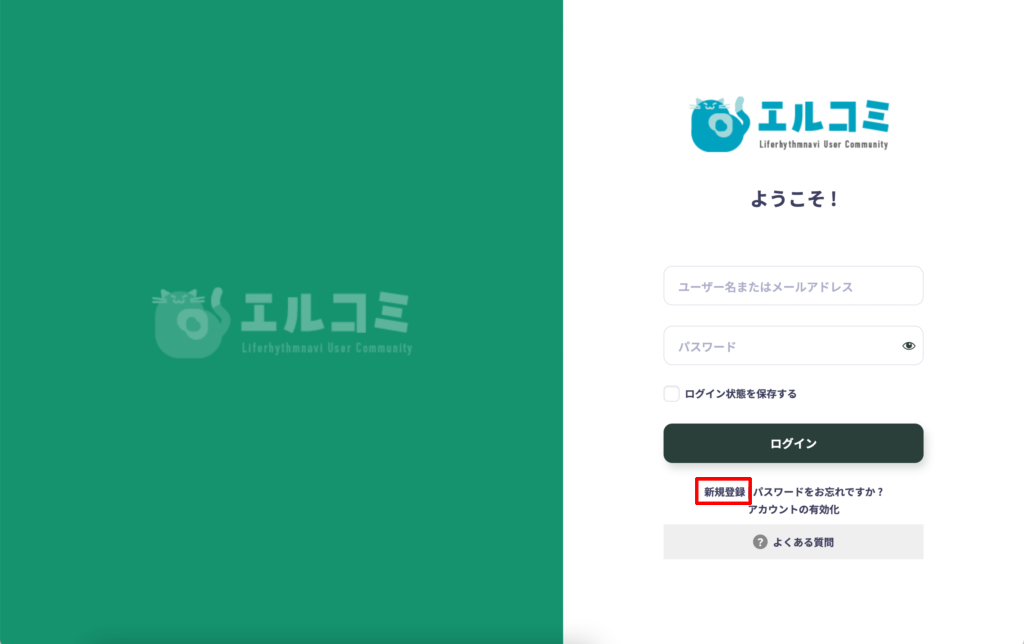Click the ようこそ! welcome heading
This screenshot has width=1024, height=644.
[794, 199]
